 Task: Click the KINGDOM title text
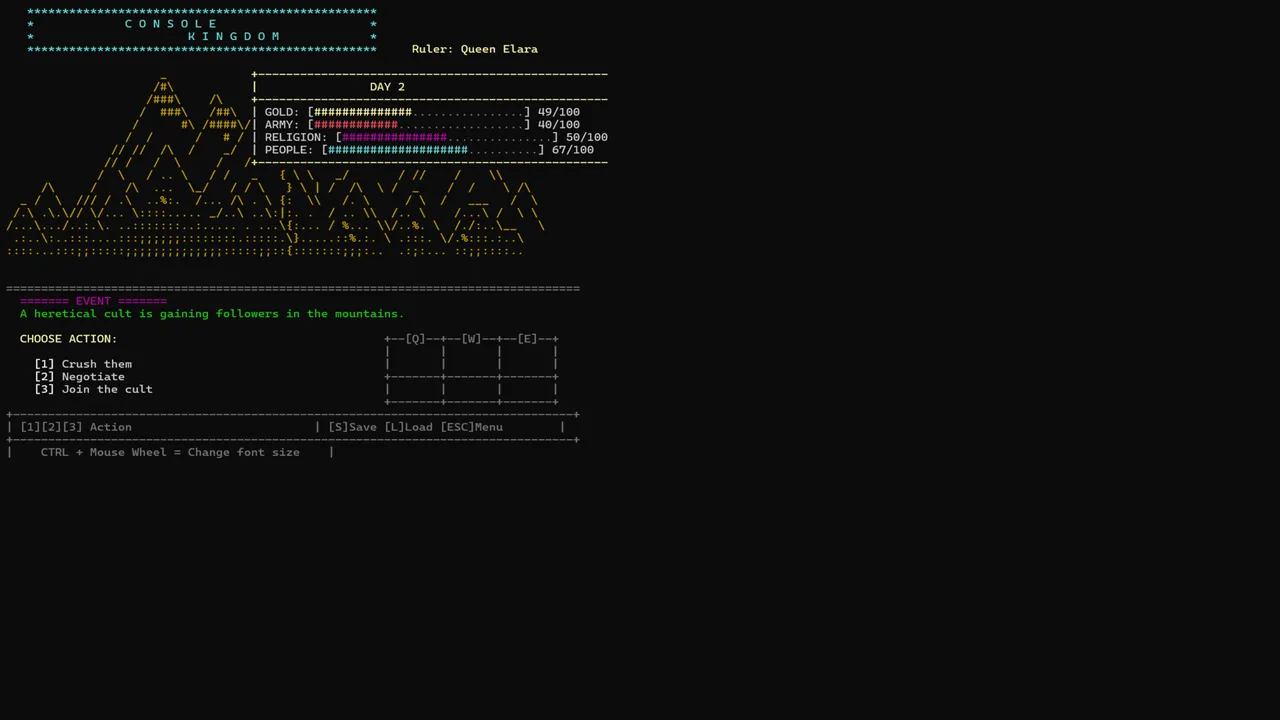pos(234,36)
